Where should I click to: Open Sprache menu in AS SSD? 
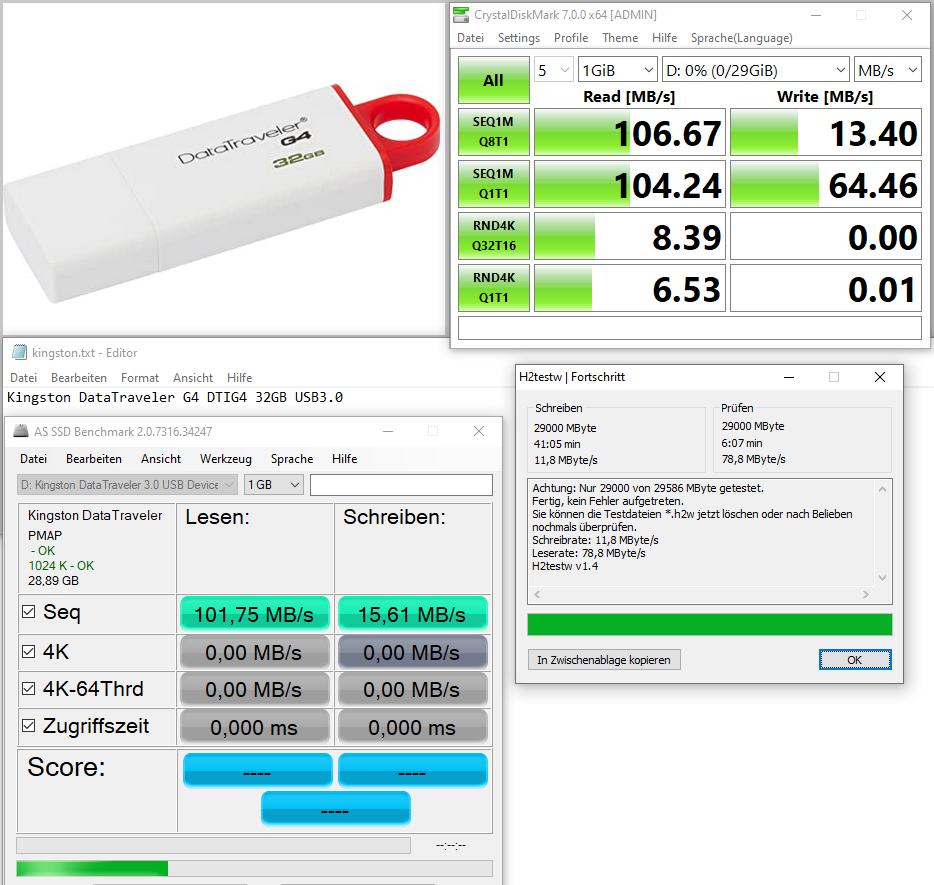292,459
